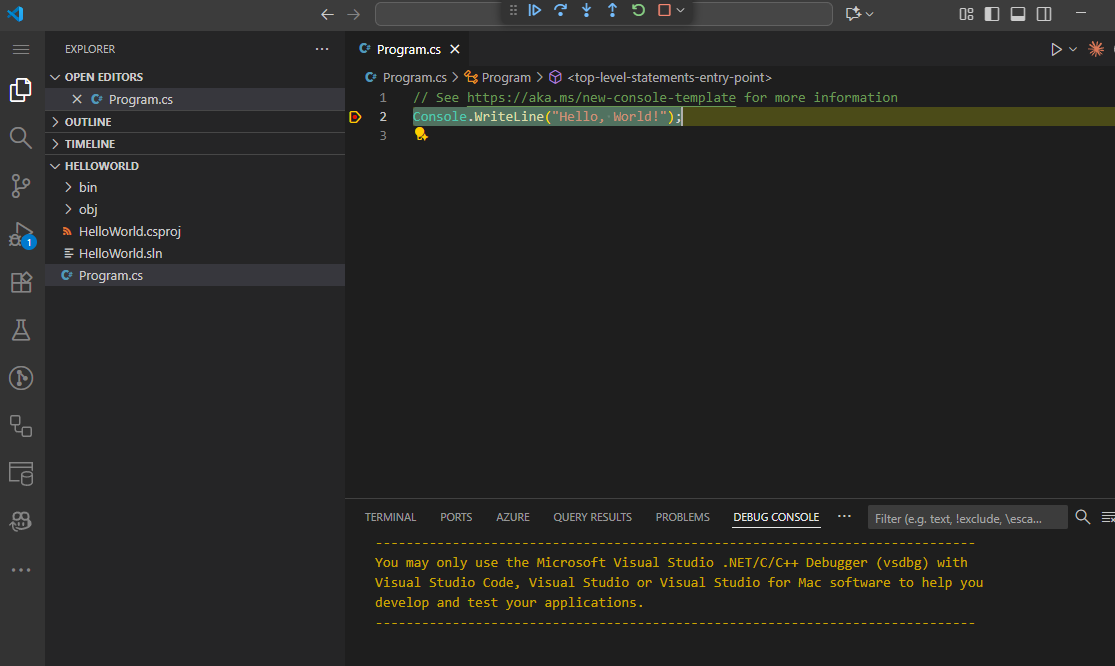Switch to the TERMINAL tab

pos(390,517)
